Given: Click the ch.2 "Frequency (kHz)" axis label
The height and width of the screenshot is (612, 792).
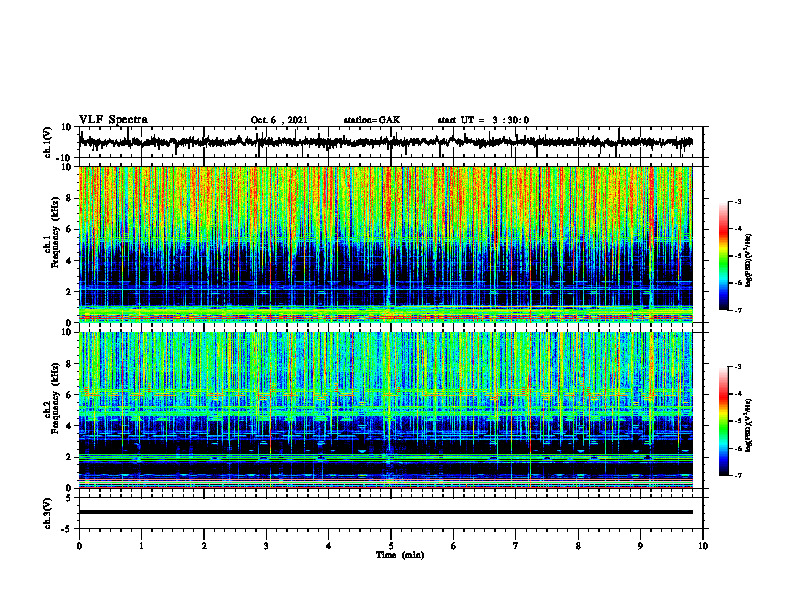Looking at the screenshot, I should 56,398.
